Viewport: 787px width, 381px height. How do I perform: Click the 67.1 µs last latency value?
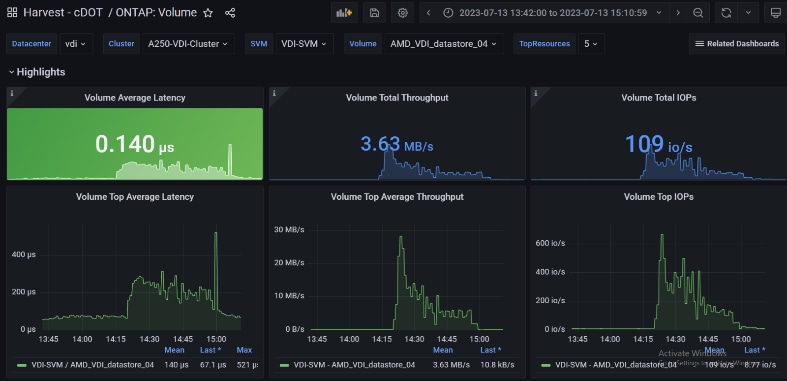213,365
